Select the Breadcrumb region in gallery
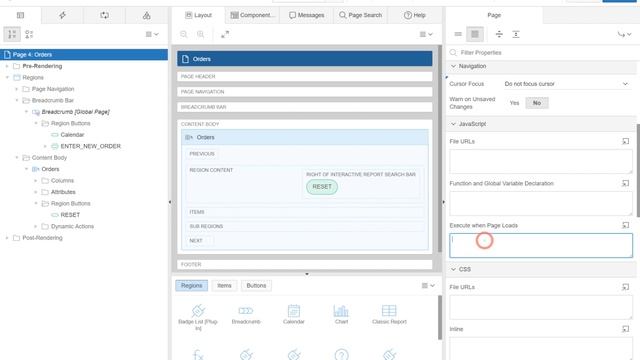The width and height of the screenshot is (640, 360). [246, 314]
